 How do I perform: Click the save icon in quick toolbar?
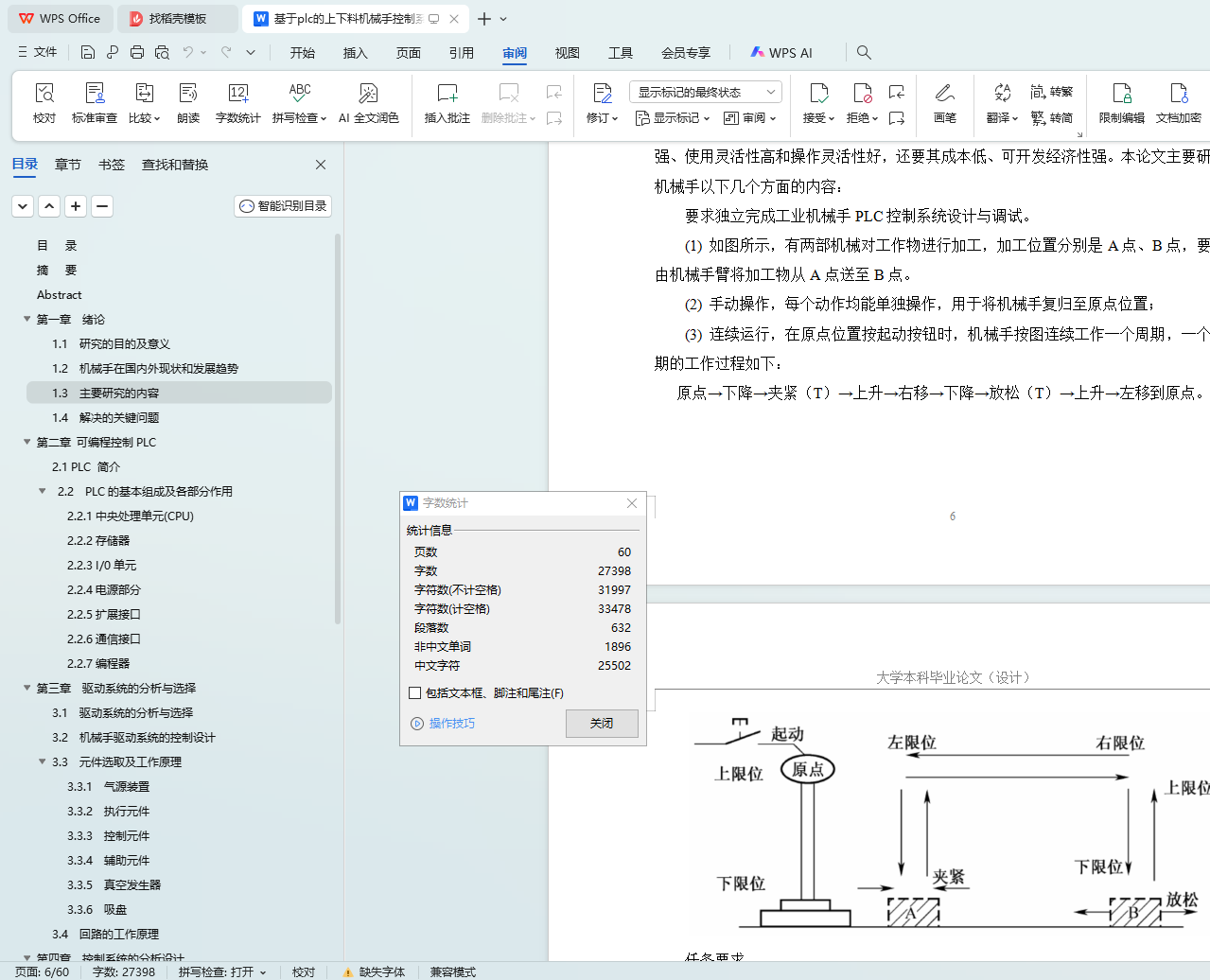tap(88, 52)
